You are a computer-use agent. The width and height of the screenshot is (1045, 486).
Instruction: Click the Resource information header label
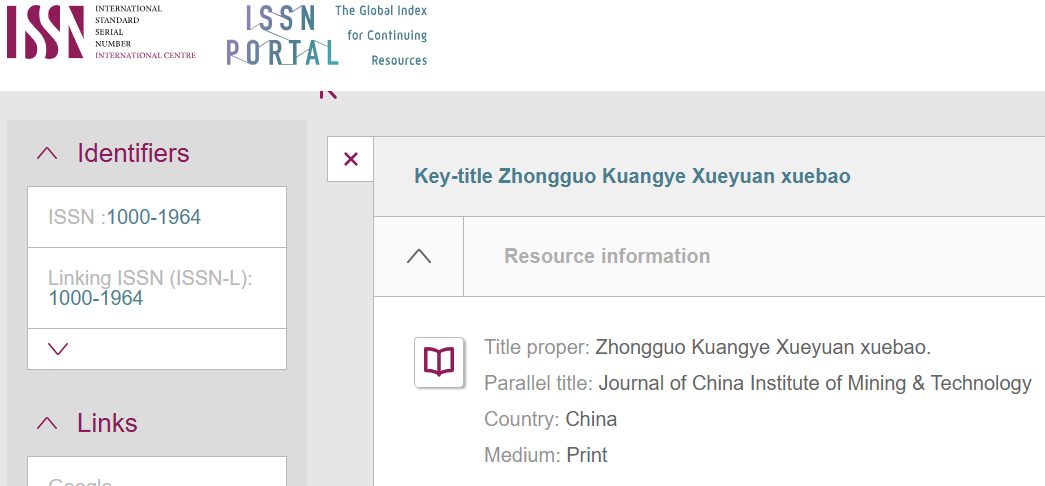tap(607, 256)
